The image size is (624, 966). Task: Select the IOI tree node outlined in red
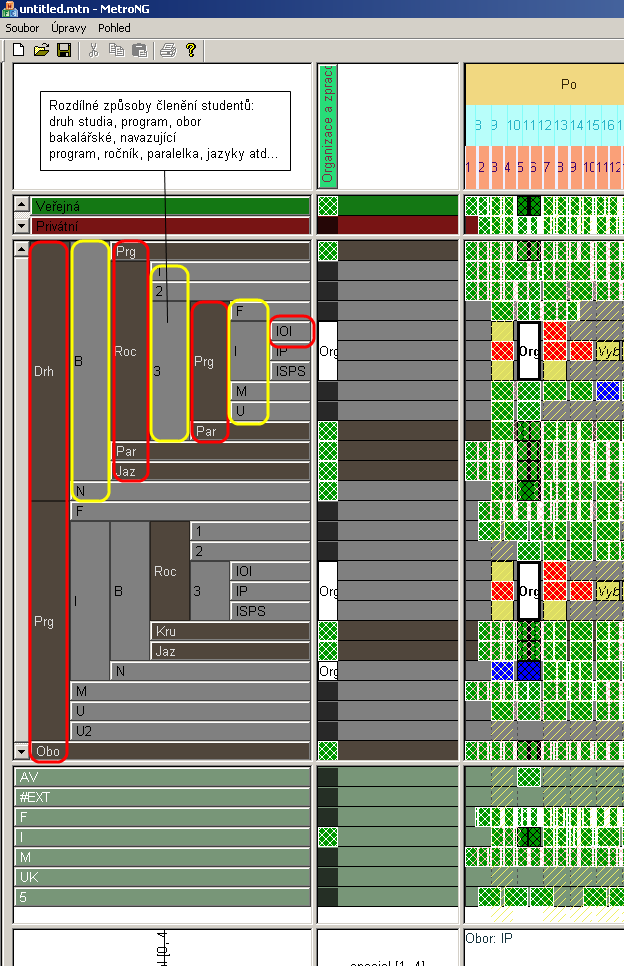(x=291, y=331)
